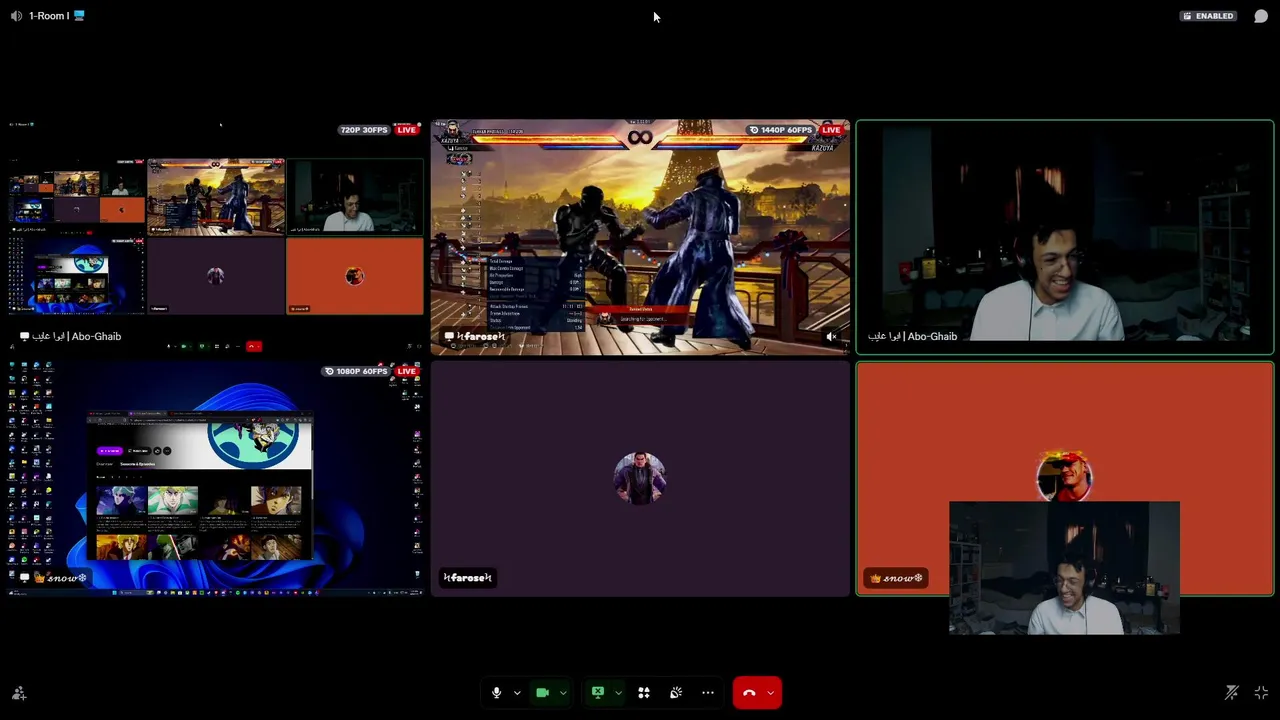
Task: Exit full screen mode
Action: point(1261,693)
